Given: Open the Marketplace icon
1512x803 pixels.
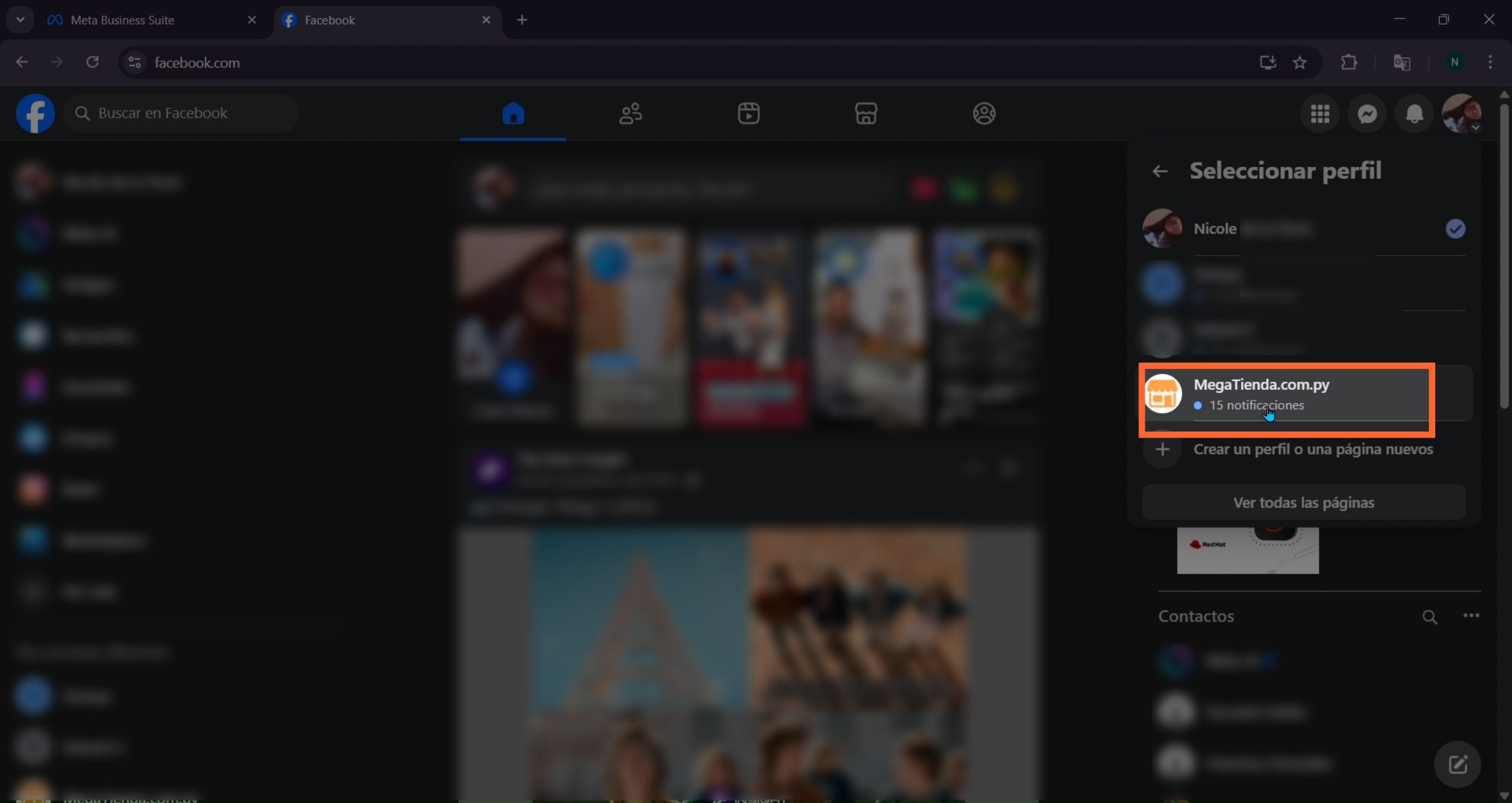Looking at the screenshot, I should pos(865,113).
